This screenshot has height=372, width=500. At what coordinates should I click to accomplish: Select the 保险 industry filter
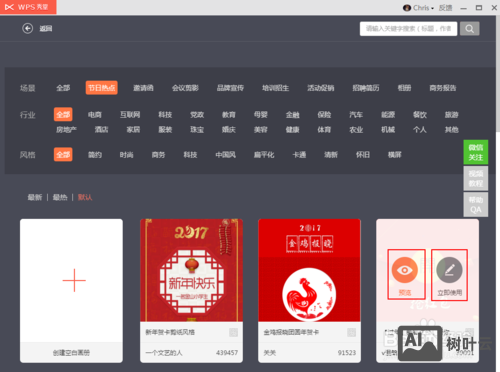(324, 115)
